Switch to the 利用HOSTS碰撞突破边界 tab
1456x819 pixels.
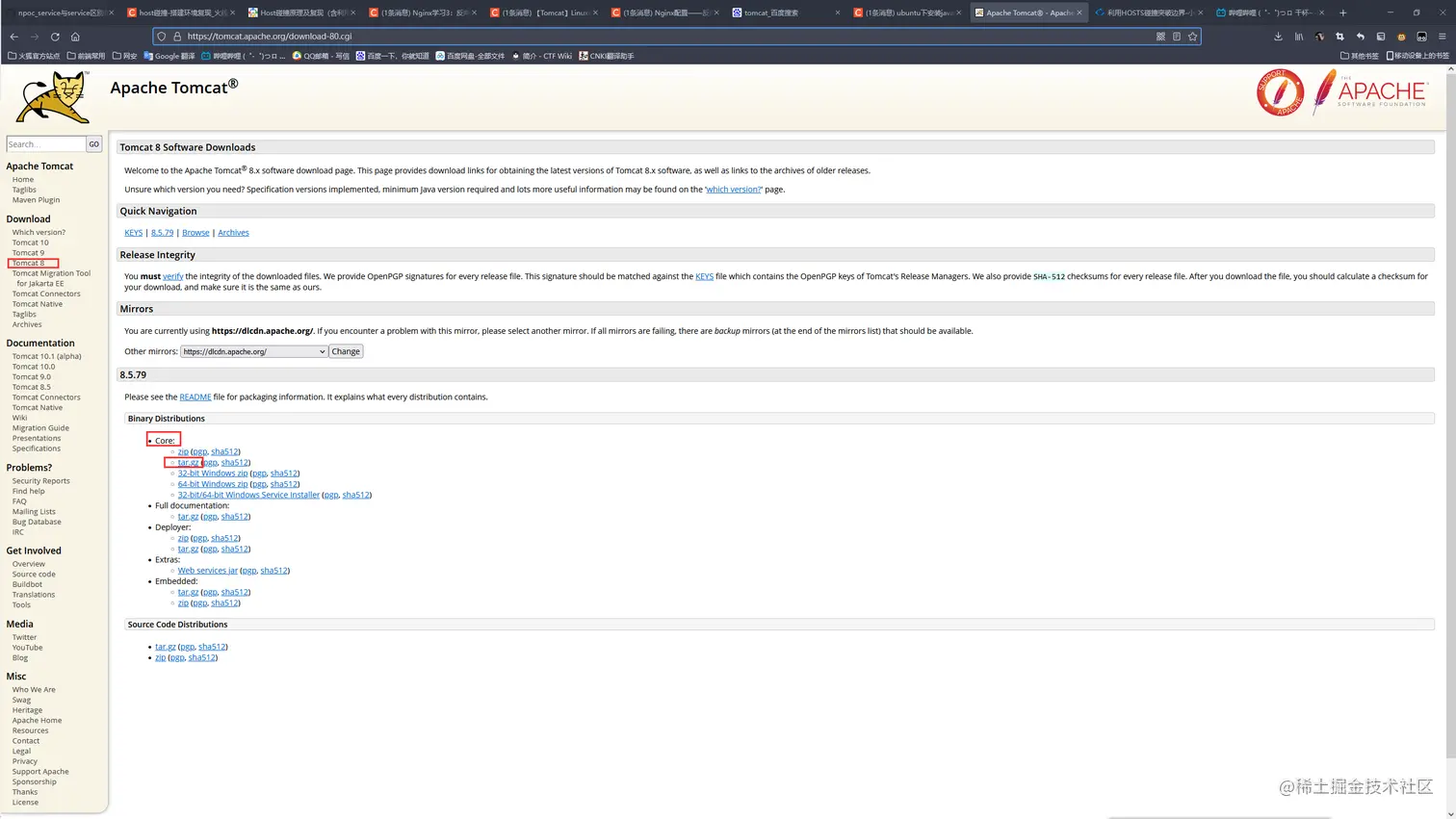point(1149,13)
